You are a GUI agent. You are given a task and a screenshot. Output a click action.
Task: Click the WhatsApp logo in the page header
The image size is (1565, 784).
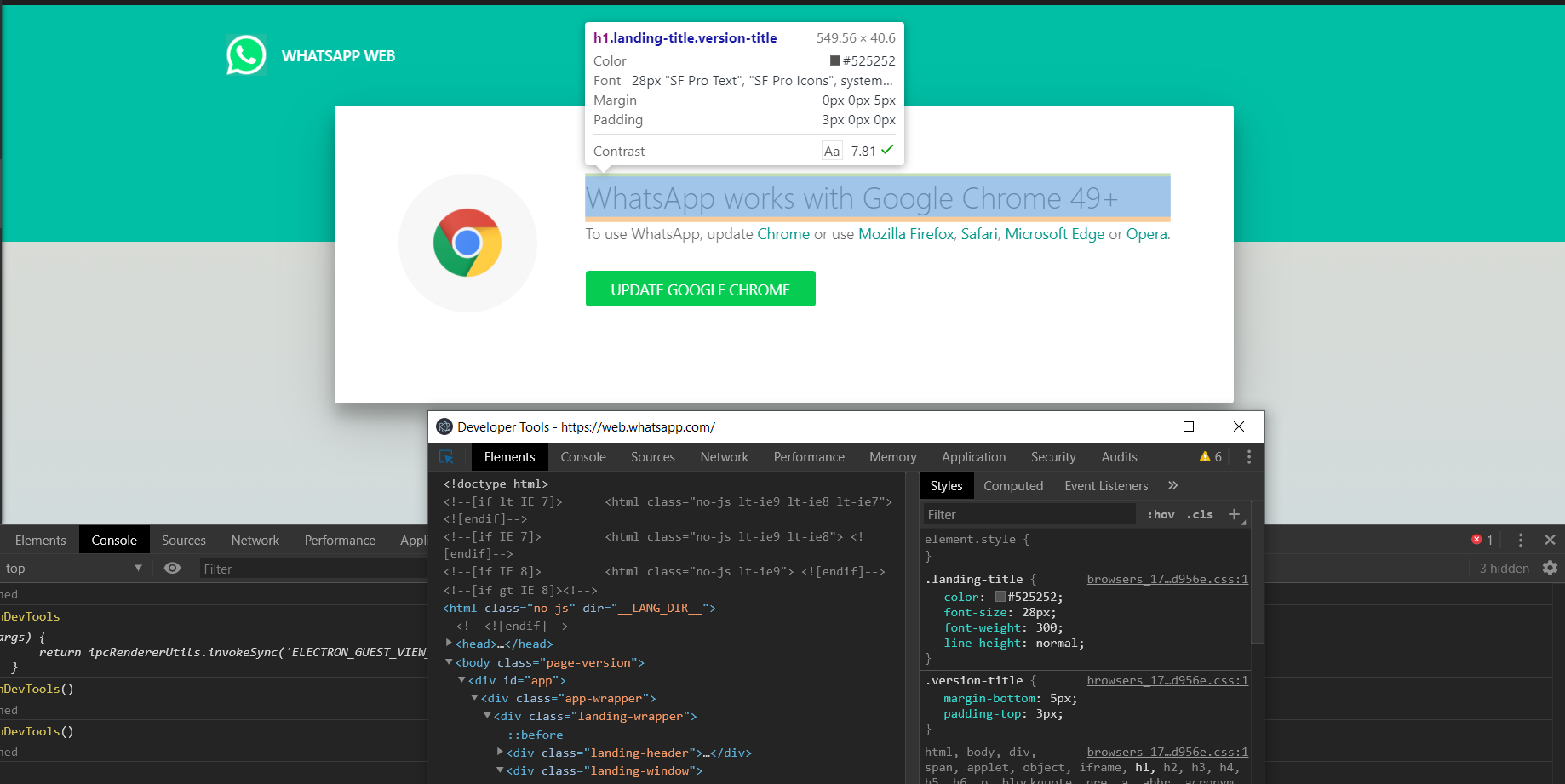coord(246,55)
